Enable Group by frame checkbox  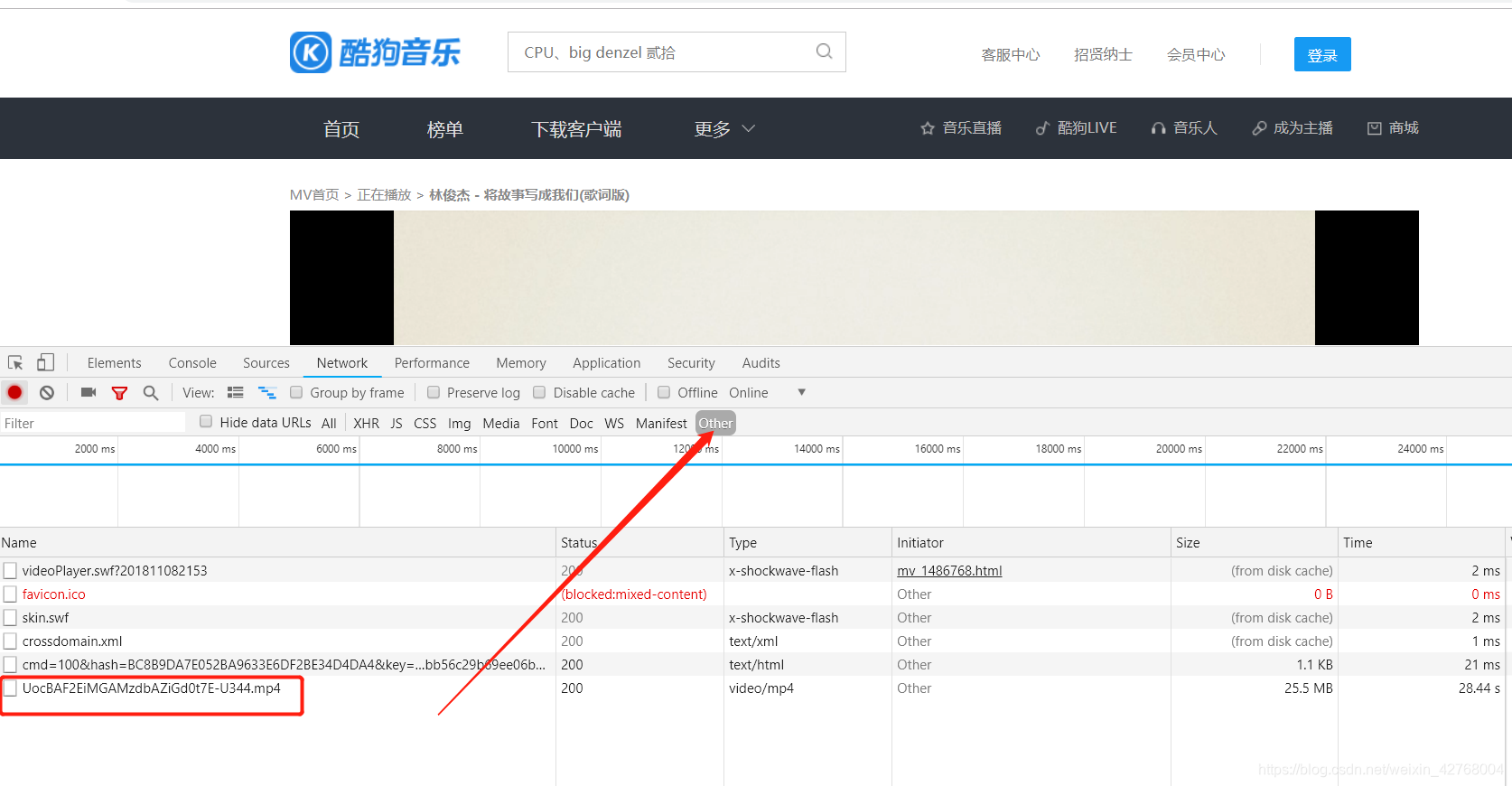(x=296, y=392)
